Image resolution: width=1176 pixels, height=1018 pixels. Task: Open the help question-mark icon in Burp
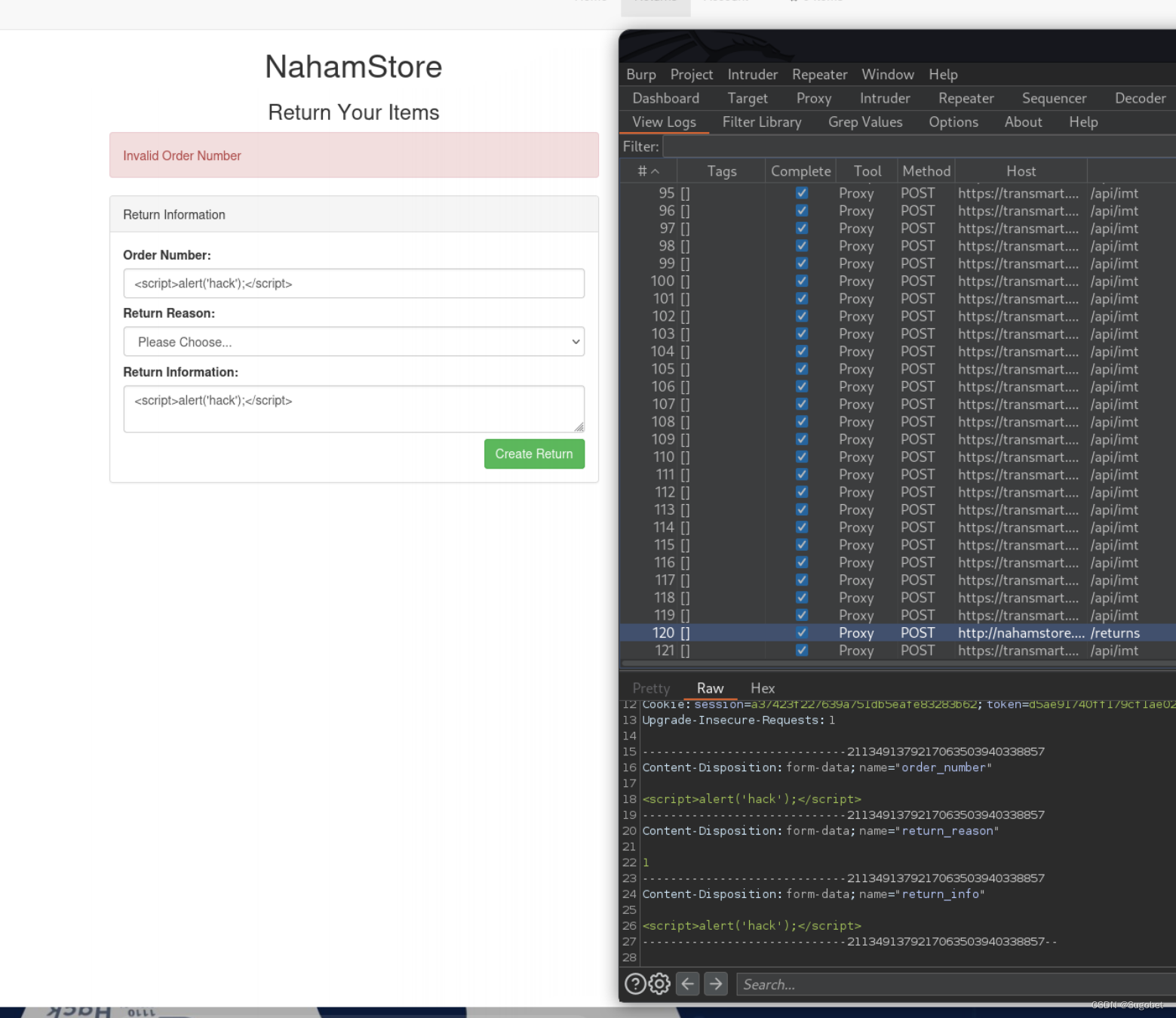pyautogui.click(x=635, y=984)
